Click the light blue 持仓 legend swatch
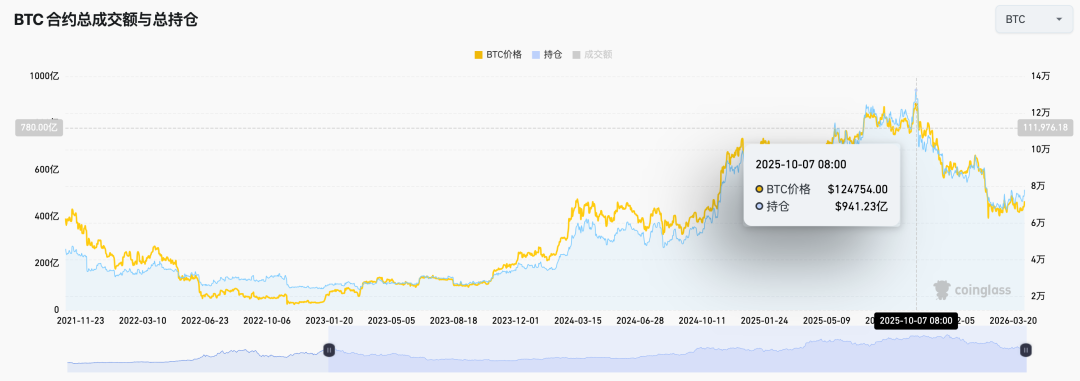Screen dimensions: 1080x381 537,54
